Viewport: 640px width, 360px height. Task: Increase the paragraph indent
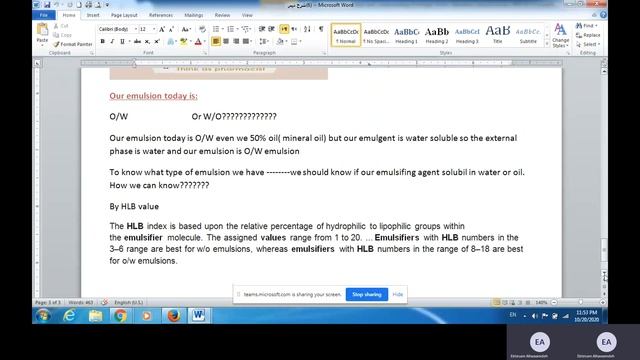pos(271,29)
